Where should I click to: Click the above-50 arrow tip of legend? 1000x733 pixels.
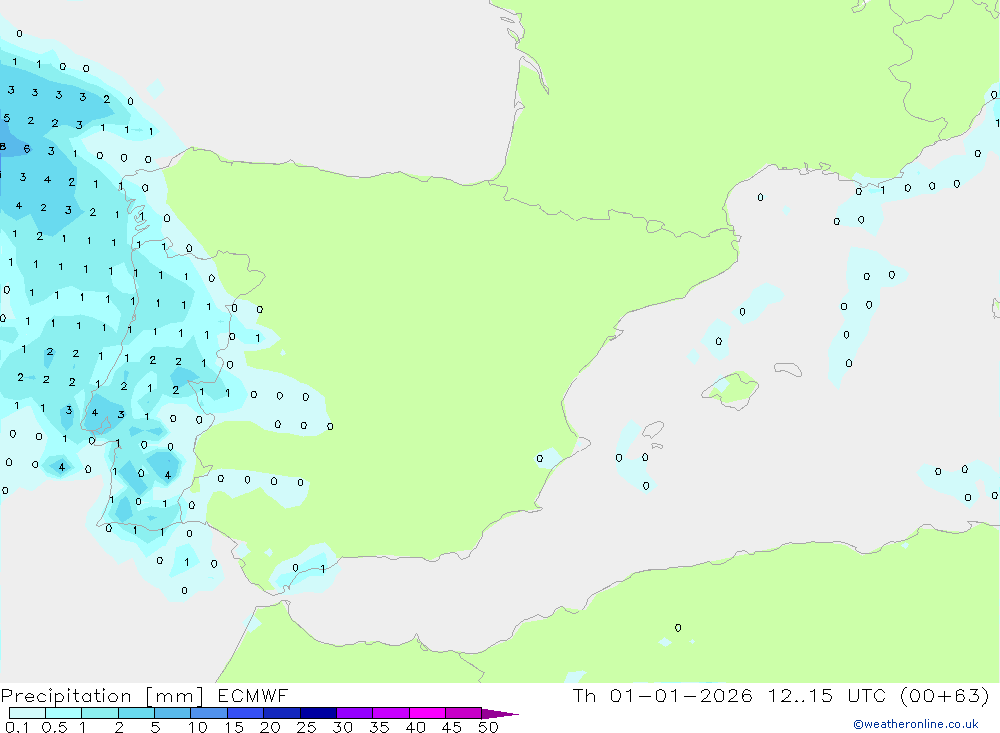click(500, 714)
